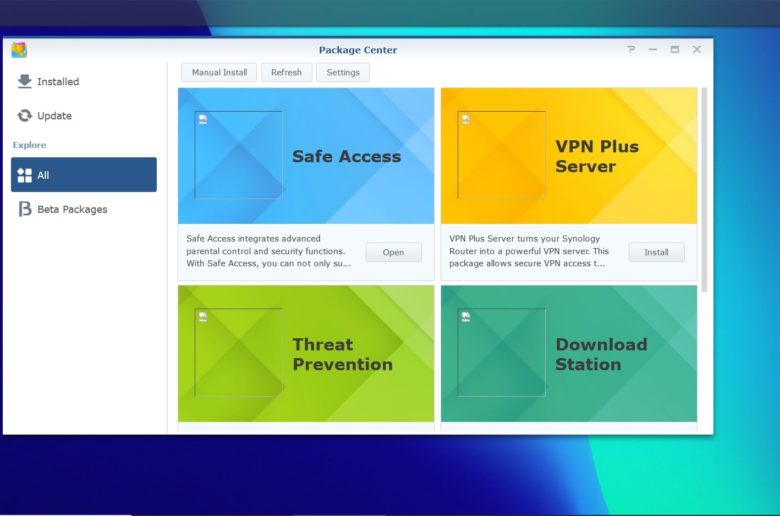This screenshot has height=516, width=780.
Task: Open the Settings button in toolbar
Action: tap(343, 73)
